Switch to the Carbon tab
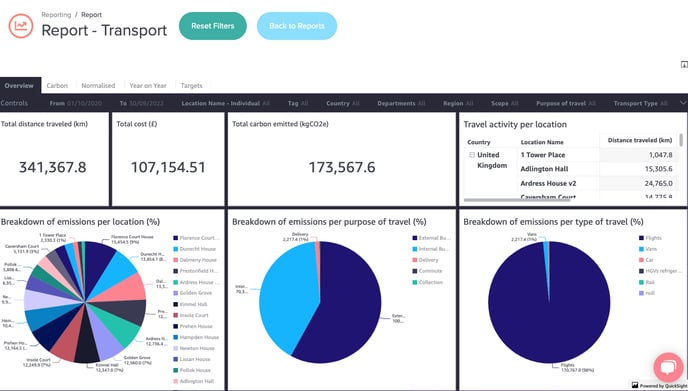This screenshot has width=688, height=391. tap(57, 86)
